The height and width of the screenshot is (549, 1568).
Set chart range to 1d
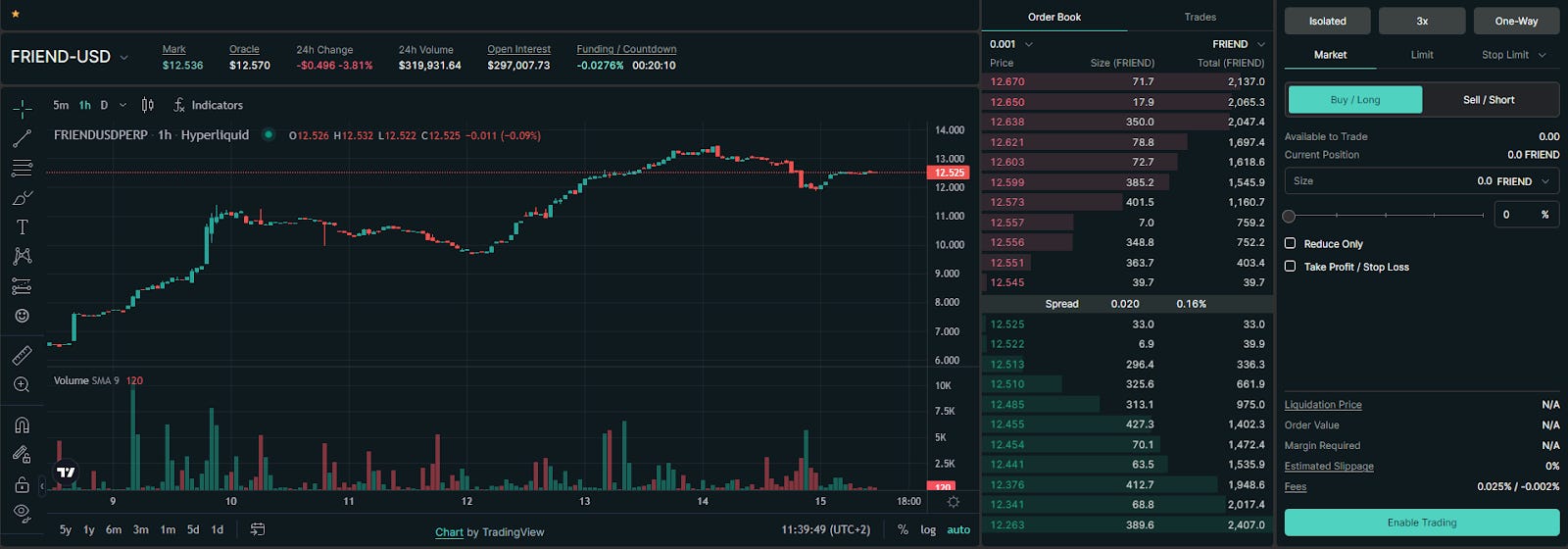click(x=218, y=529)
